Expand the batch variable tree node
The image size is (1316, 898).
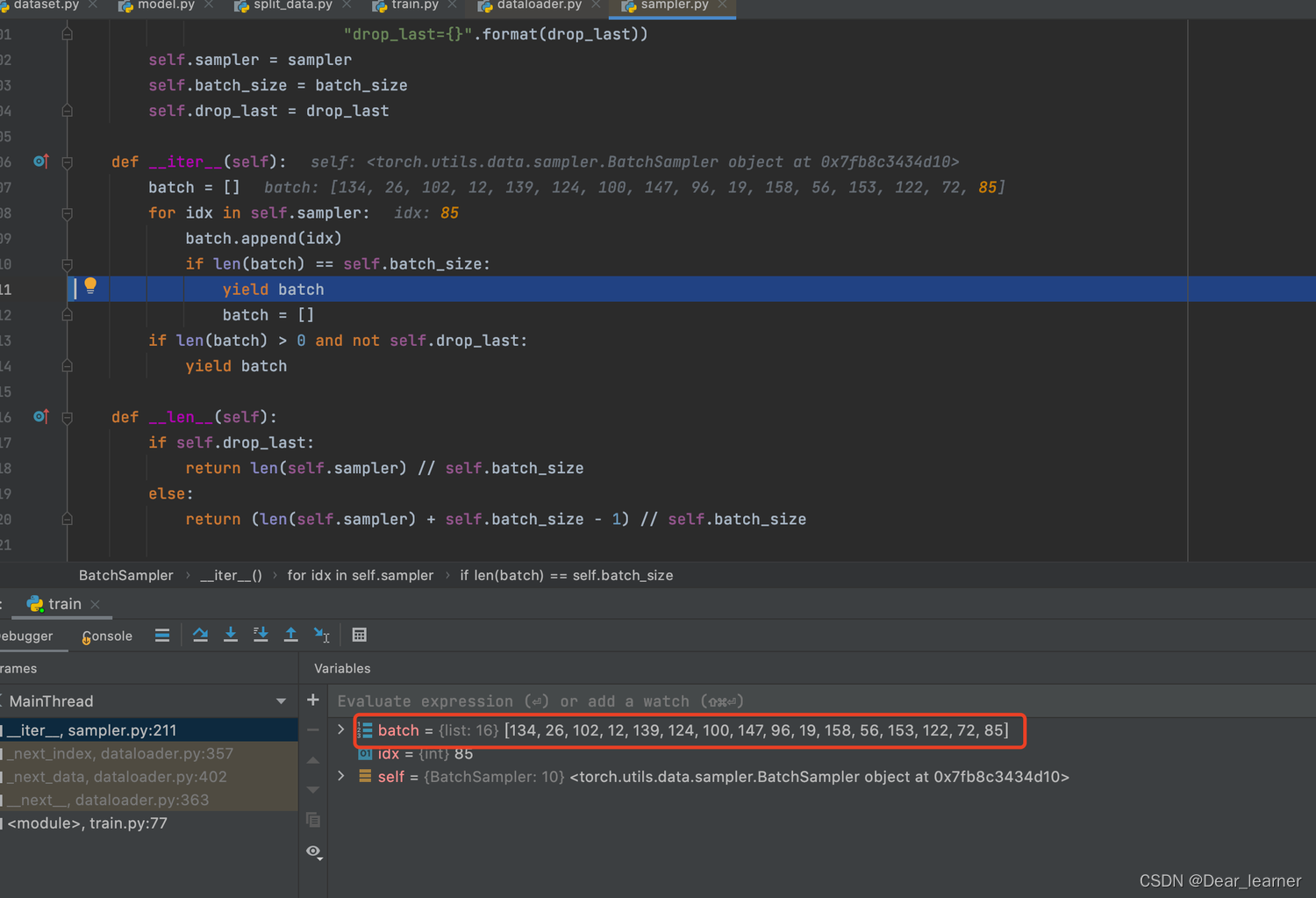click(x=341, y=729)
